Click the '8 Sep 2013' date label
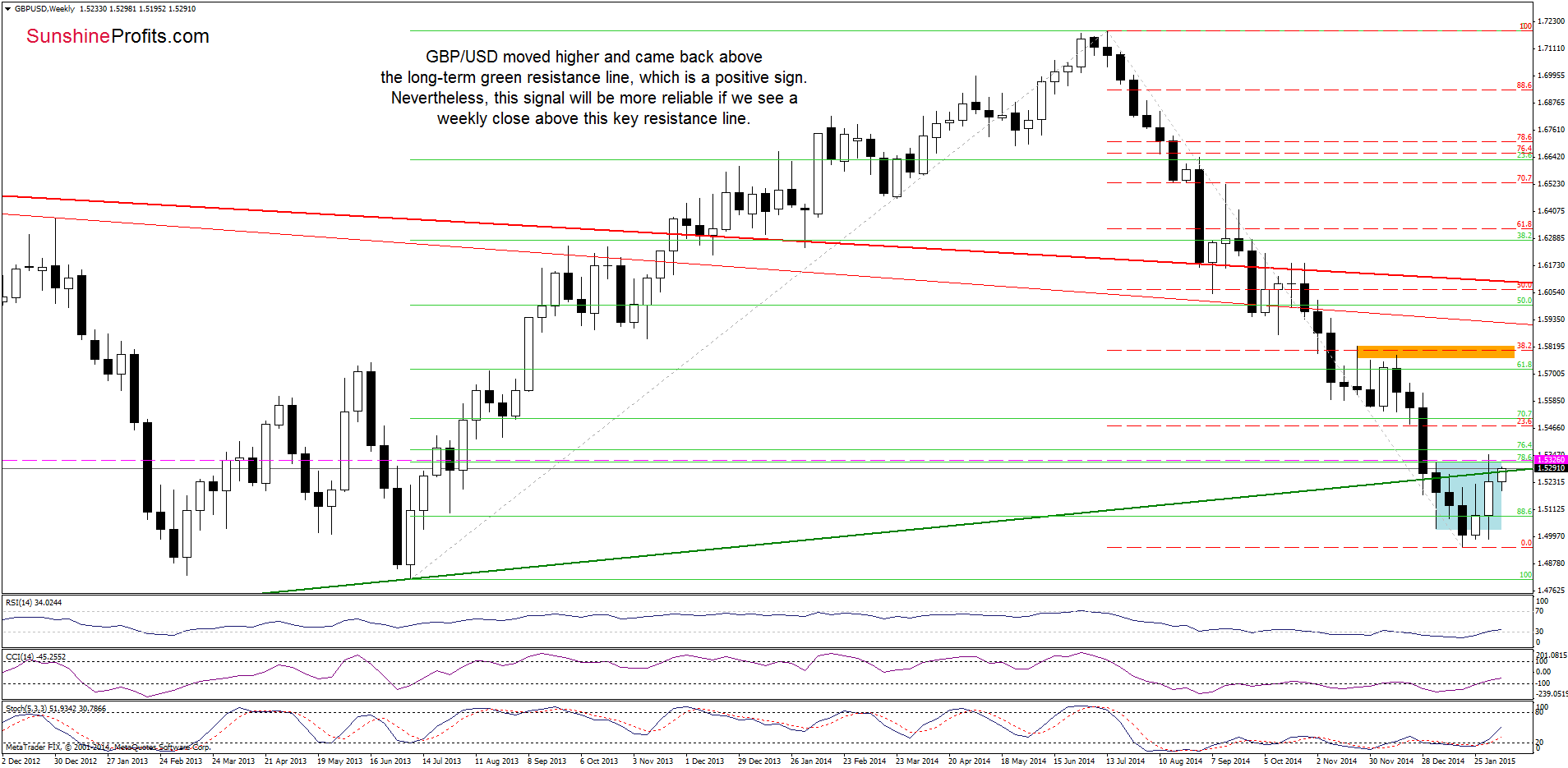This screenshot has width=1568, height=768. click(547, 761)
